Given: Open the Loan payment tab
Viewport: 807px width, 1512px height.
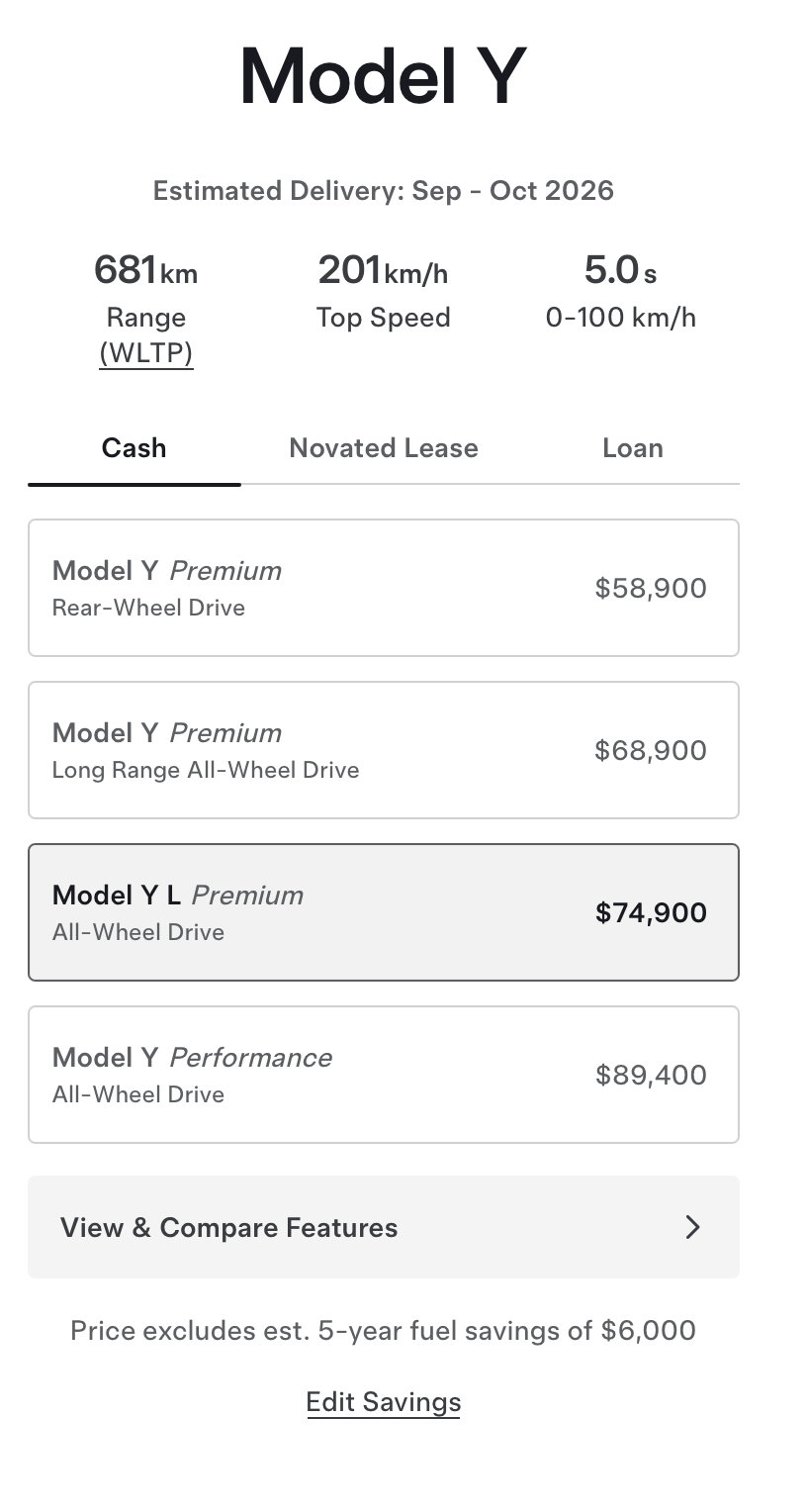Looking at the screenshot, I should pyautogui.click(x=633, y=448).
